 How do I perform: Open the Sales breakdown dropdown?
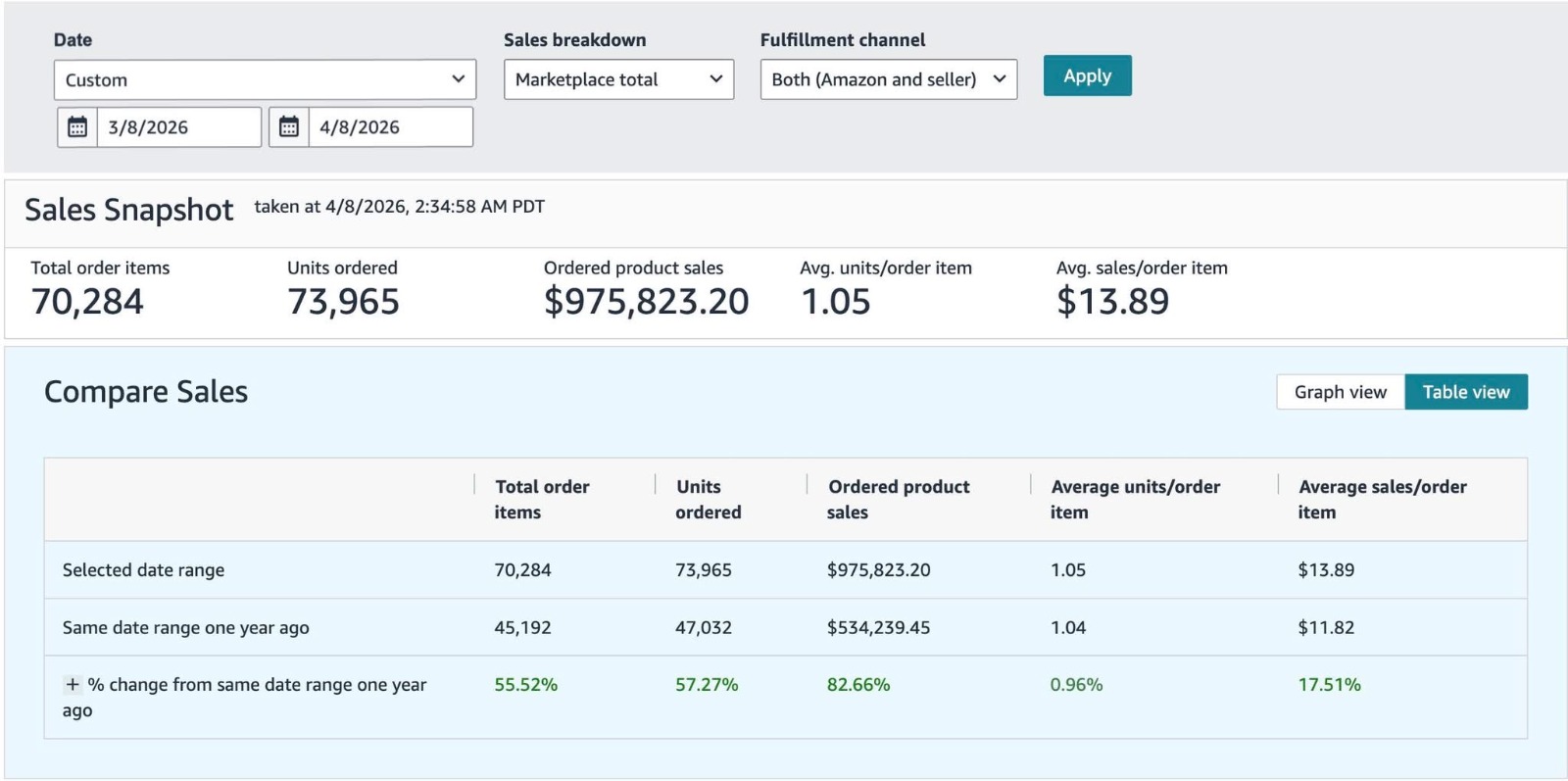pos(618,79)
